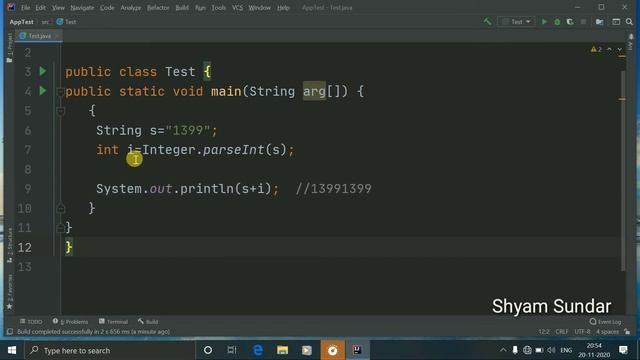Open the TODO tool window
The image size is (640, 360).
coord(31,322)
